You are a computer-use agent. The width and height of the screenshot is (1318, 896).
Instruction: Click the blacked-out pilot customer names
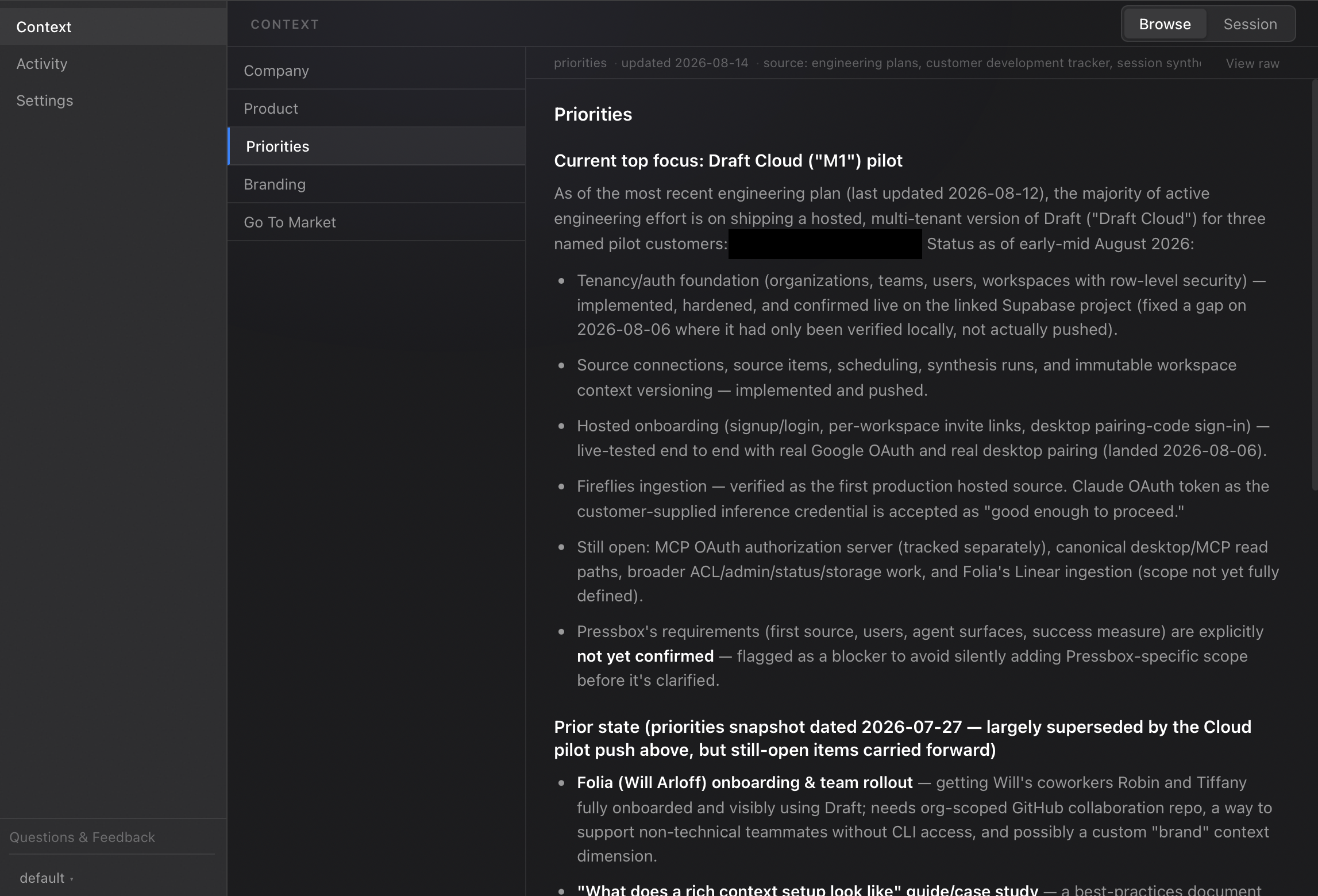pyautogui.click(x=825, y=244)
